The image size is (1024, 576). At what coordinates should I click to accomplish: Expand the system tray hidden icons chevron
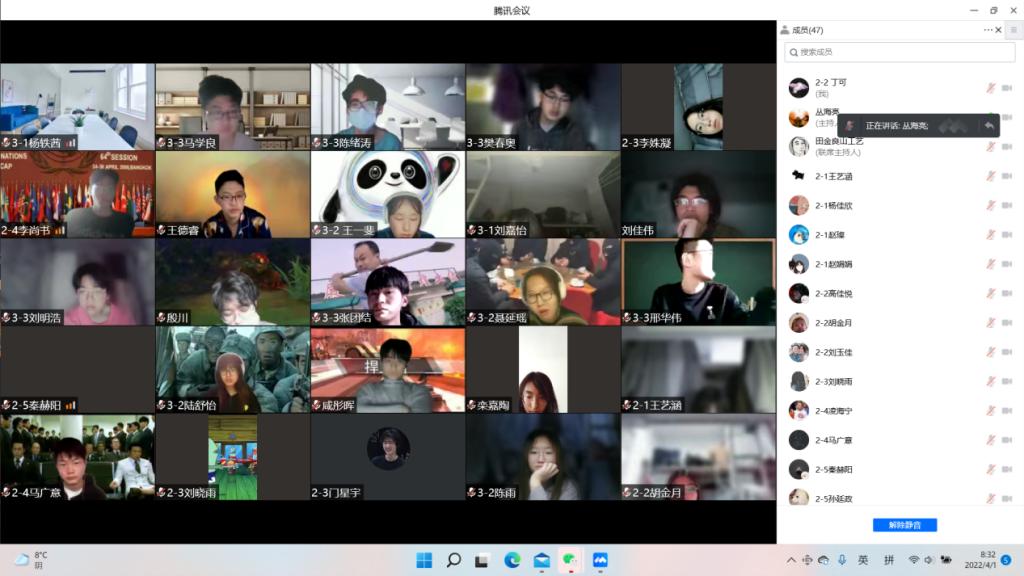(791, 560)
